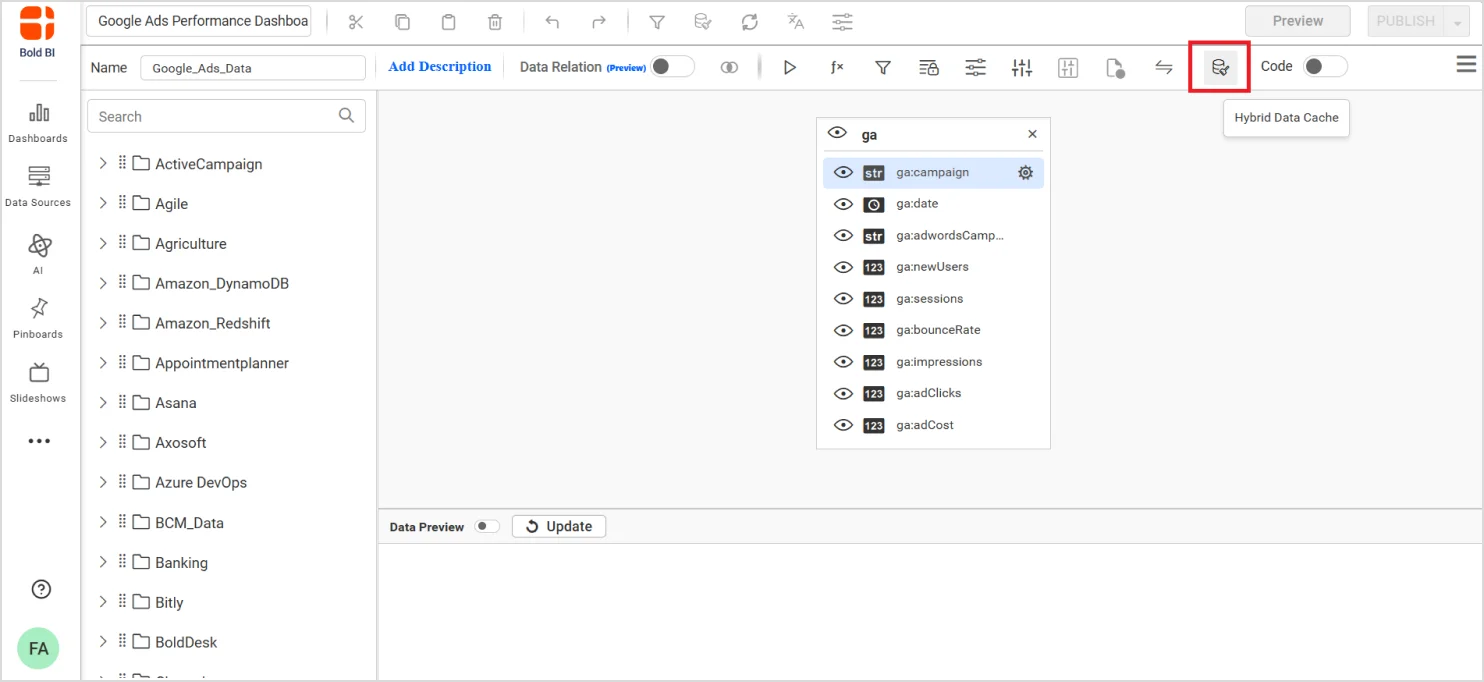1484x682 pixels.
Task: Open Pinboards in the sidebar
Action: tap(38, 318)
